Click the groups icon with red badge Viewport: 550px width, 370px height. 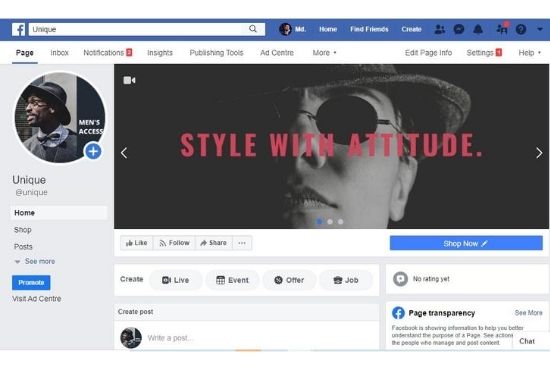pyautogui.click(x=502, y=29)
